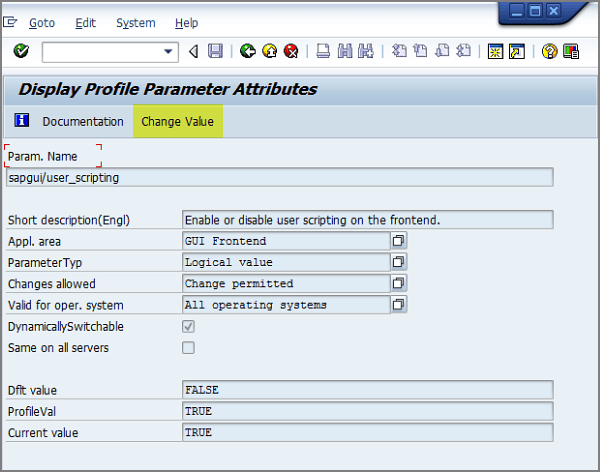
Task: Open the Goto menu
Action: (42, 23)
